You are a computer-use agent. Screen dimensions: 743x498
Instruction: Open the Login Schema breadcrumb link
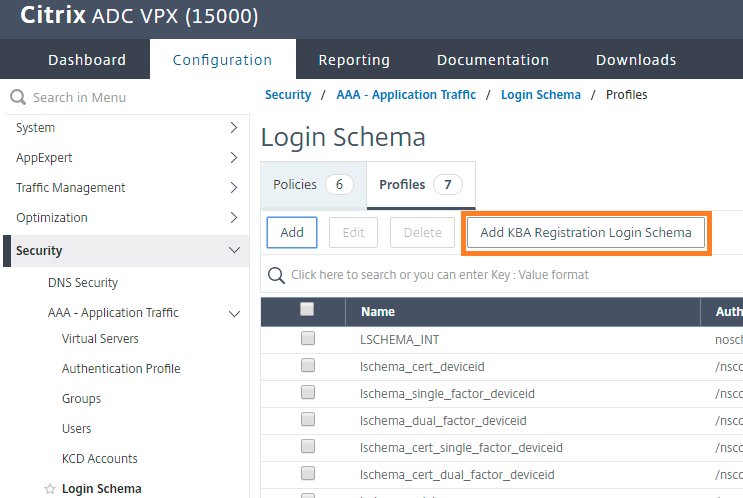click(x=541, y=95)
